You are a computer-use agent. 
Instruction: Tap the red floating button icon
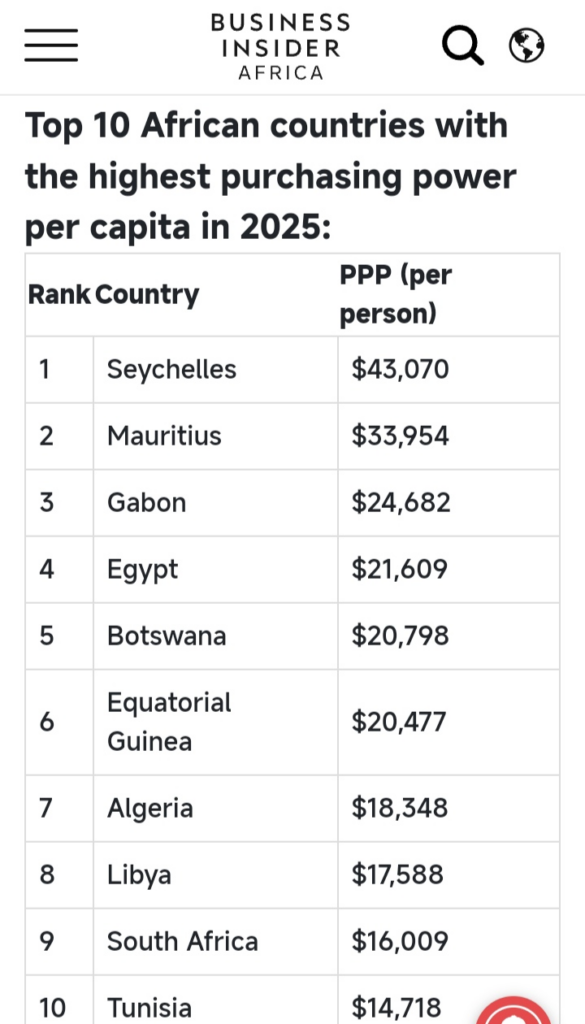(514, 1010)
